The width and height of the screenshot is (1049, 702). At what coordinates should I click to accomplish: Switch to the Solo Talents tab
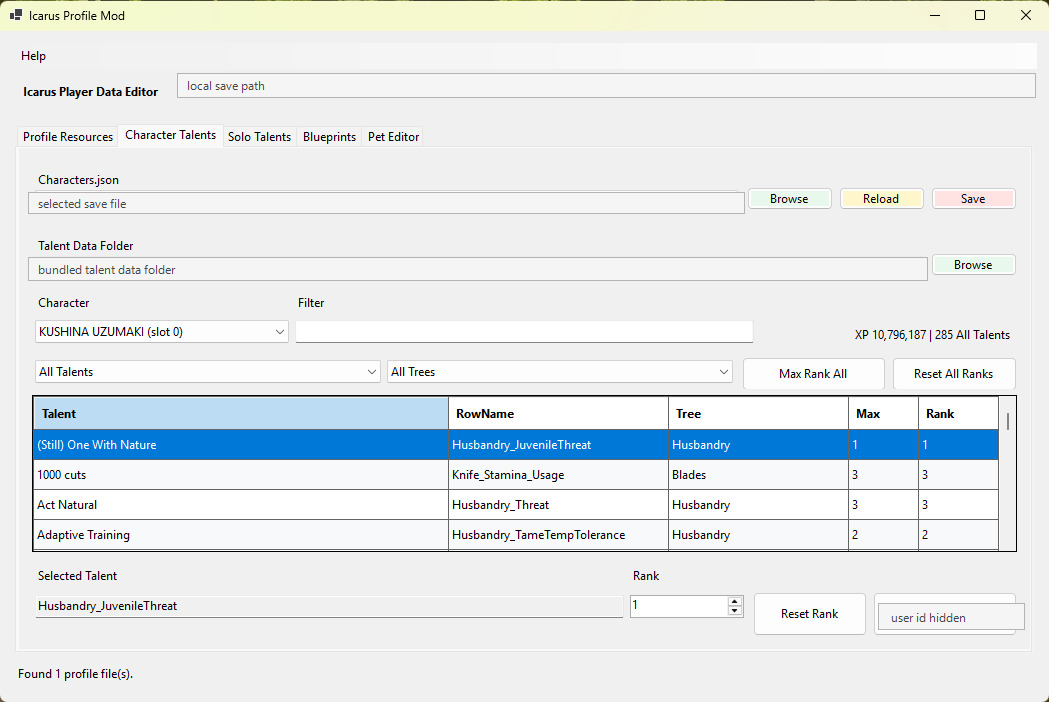pyautogui.click(x=260, y=137)
